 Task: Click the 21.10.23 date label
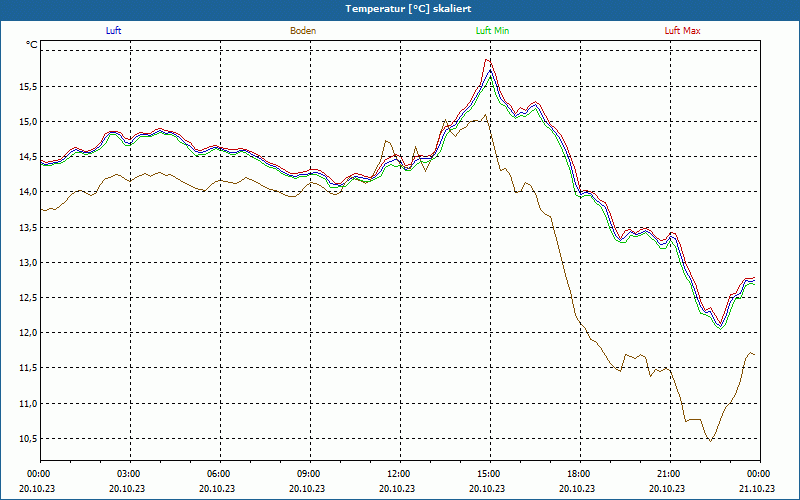click(757, 488)
